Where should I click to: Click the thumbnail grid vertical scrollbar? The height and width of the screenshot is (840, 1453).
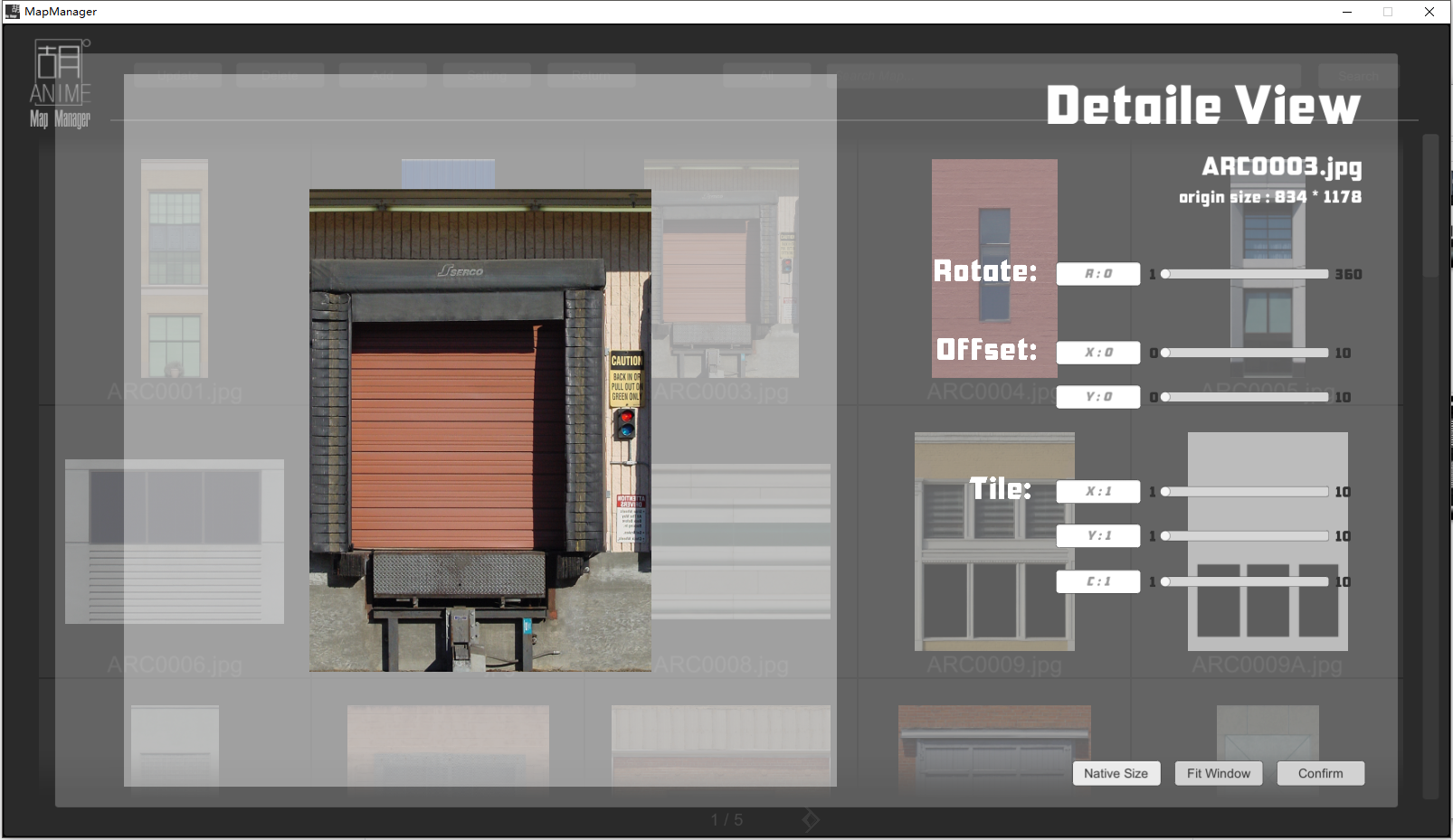[1430, 467]
